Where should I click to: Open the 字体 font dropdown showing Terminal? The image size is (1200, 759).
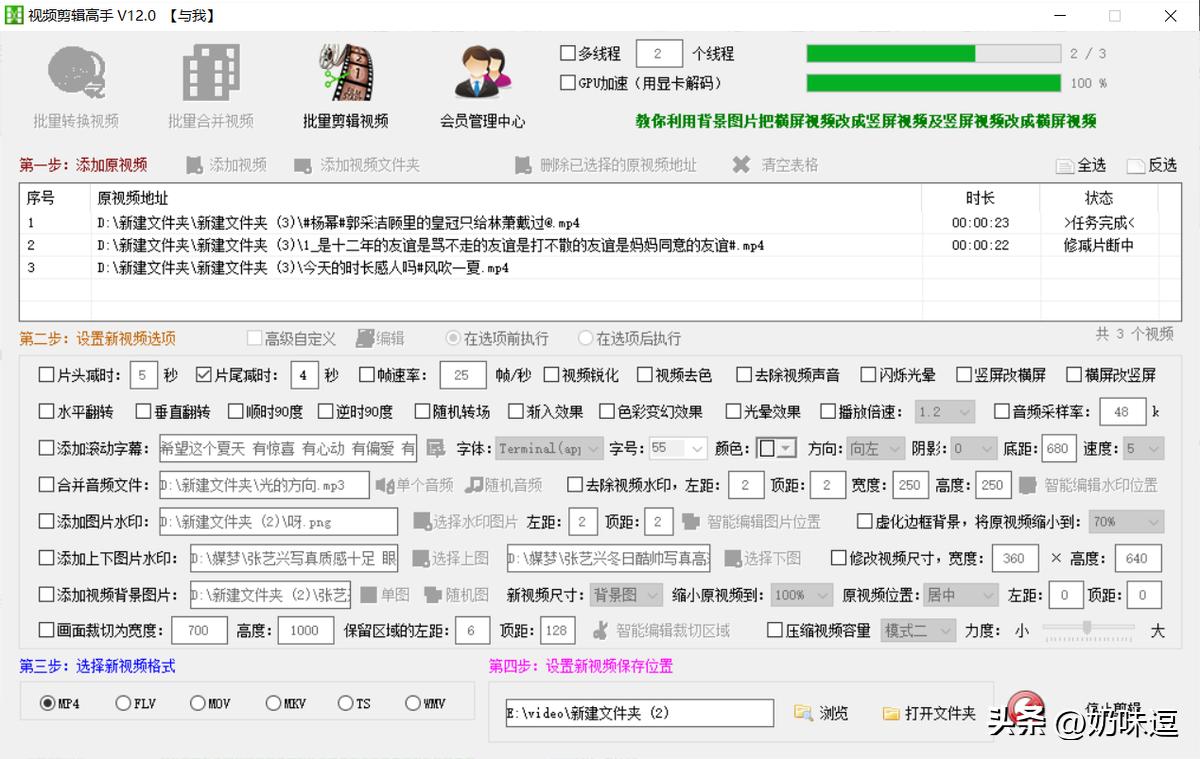[x=547, y=448]
